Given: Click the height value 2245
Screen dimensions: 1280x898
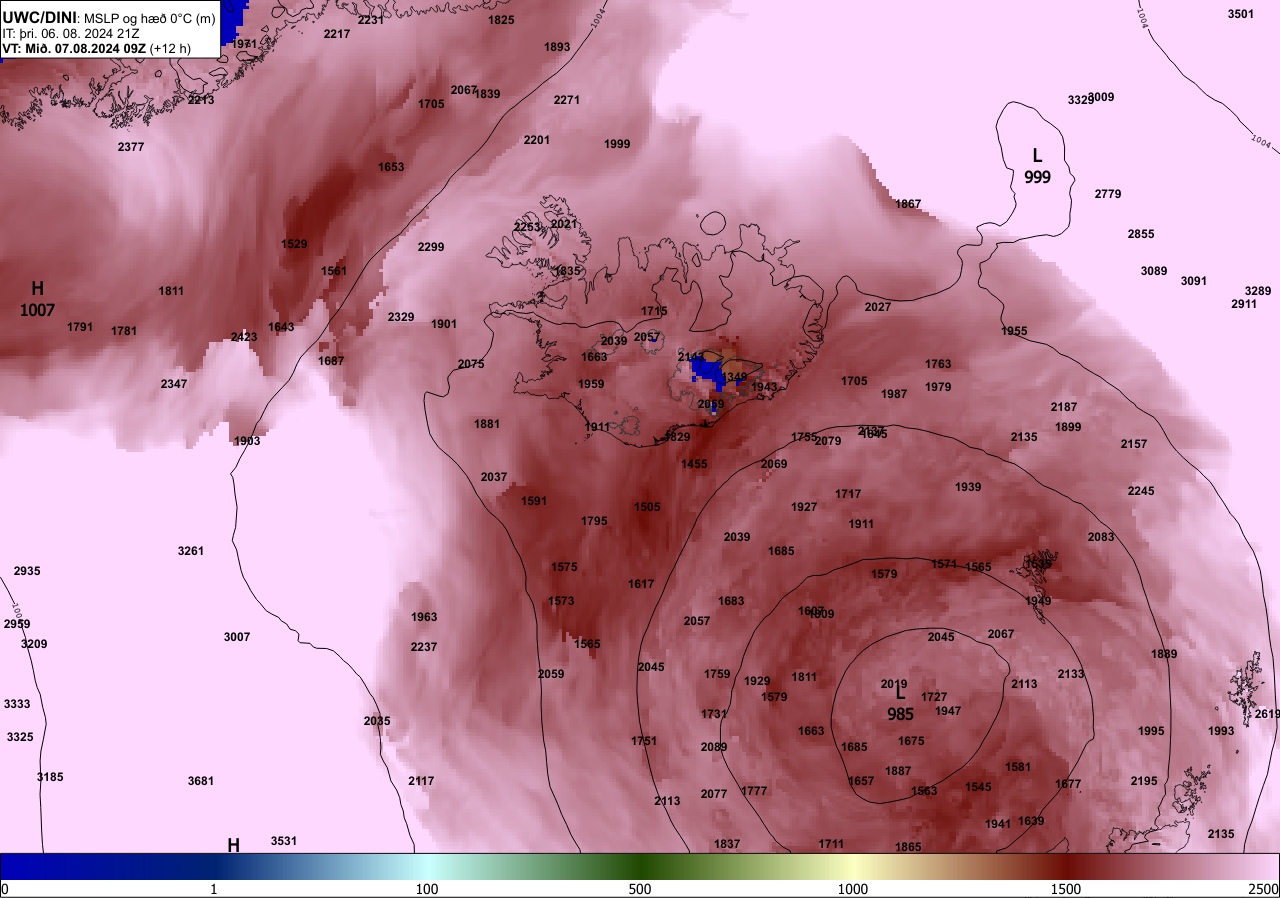Looking at the screenshot, I should pos(1141,491).
